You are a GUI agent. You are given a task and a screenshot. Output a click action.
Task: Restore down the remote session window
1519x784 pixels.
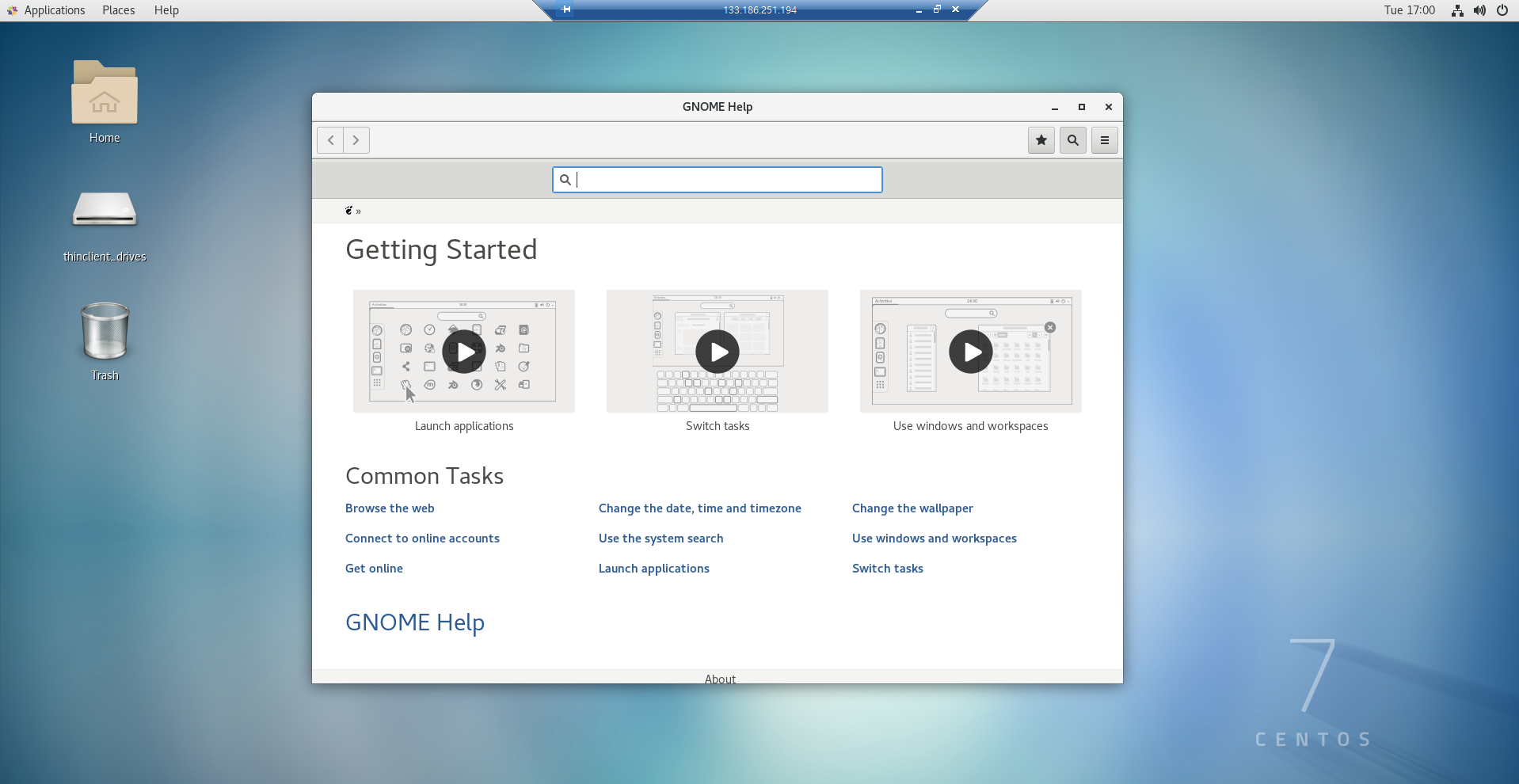pos(937,10)
